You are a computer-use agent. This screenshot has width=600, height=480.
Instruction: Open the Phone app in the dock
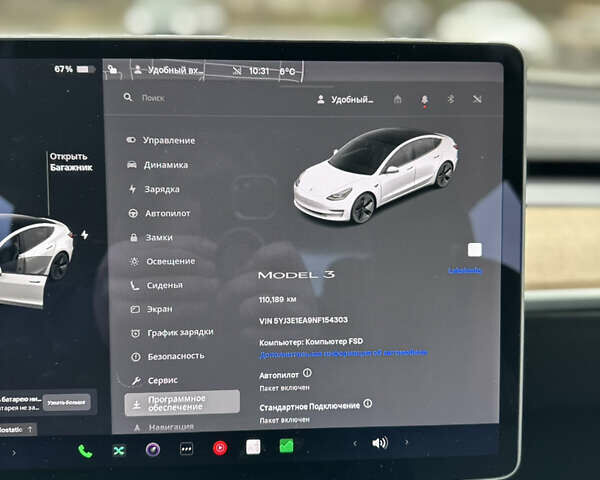85,451
